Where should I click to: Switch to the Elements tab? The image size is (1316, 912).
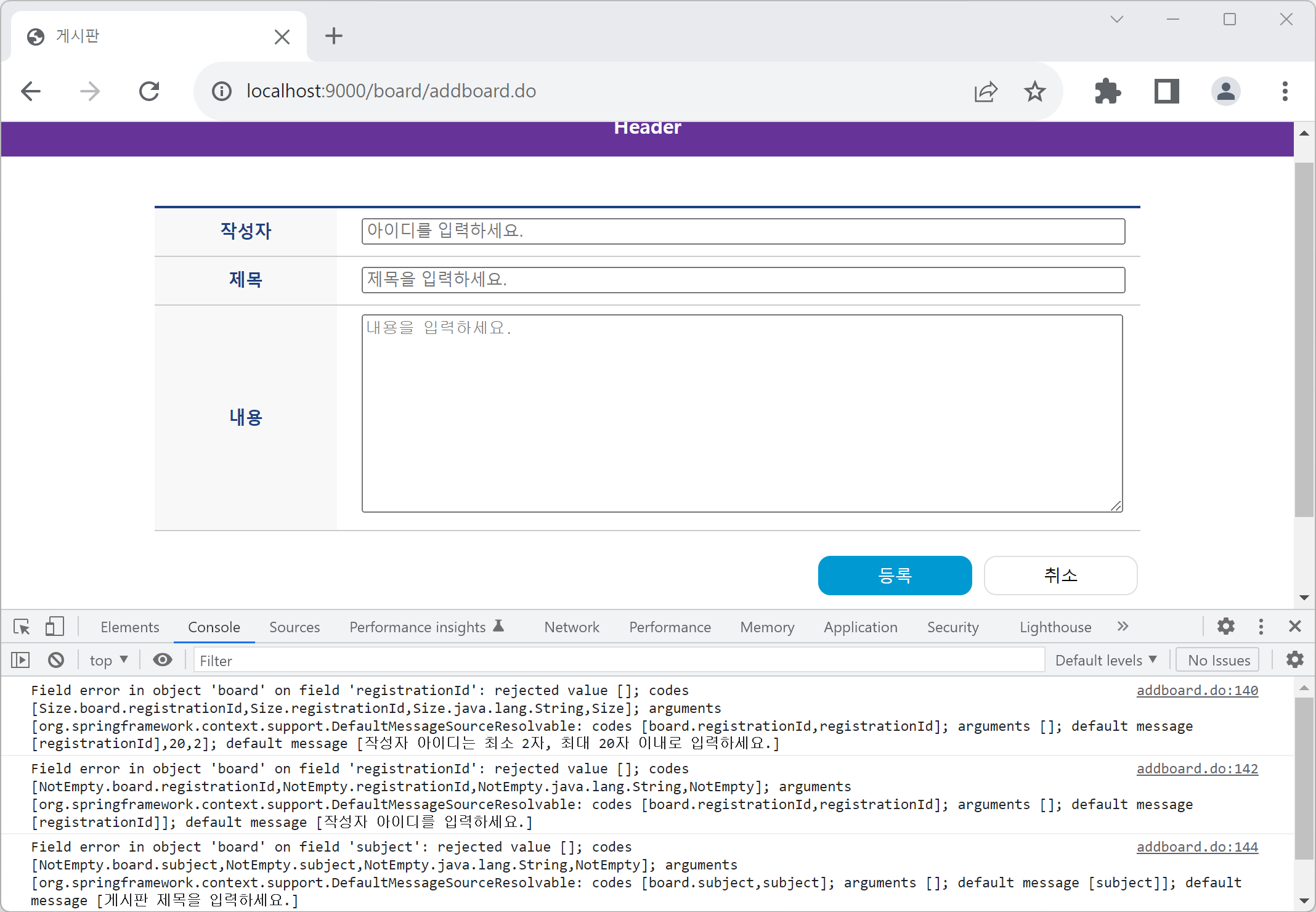pyautogui.click(x=129, y=627)
